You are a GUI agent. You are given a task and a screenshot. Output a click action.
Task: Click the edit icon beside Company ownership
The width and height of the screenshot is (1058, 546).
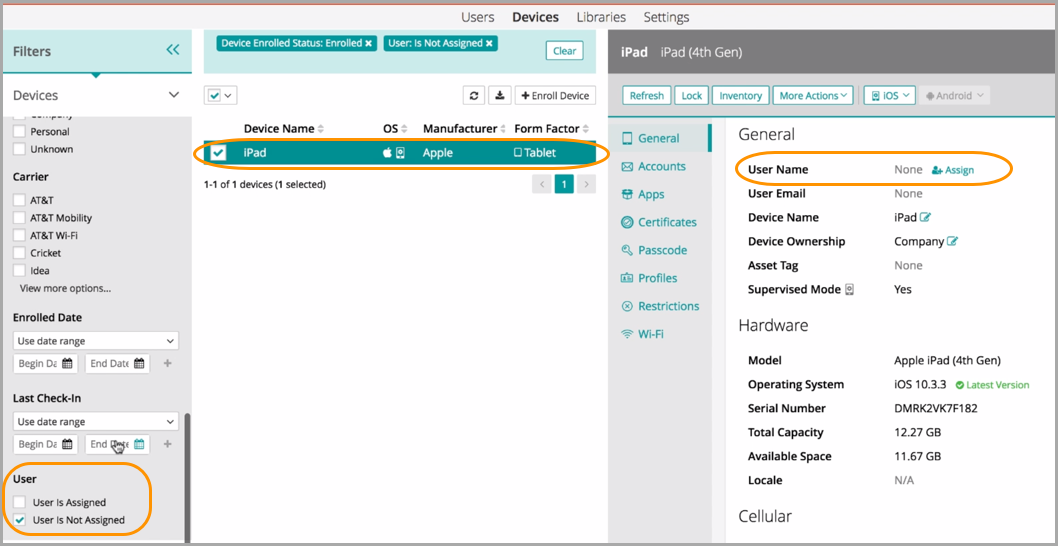pos(953,242)
